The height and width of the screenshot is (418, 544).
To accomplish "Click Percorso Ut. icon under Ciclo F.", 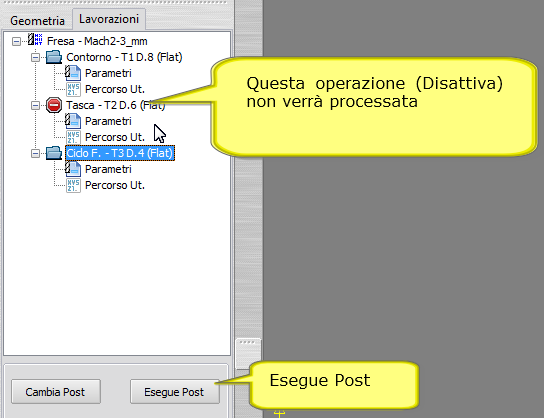I will coord(73,185).
